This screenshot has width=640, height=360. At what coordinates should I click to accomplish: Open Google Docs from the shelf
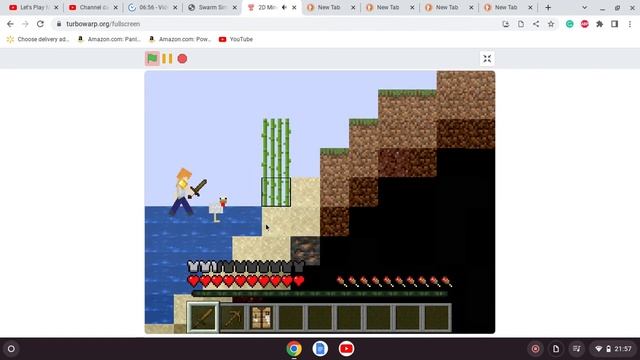[x=320, y=349]
